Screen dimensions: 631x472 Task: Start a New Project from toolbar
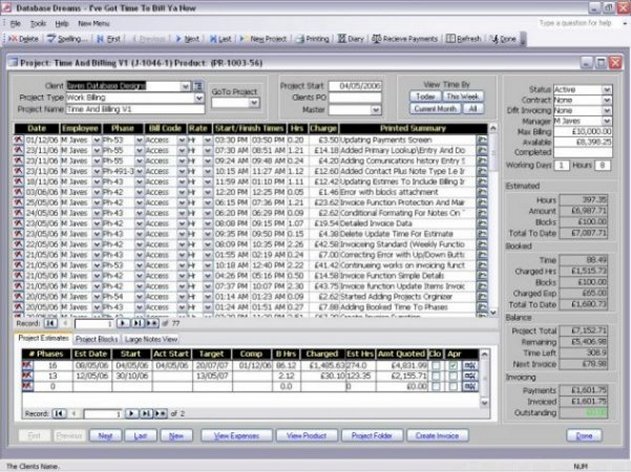263,39
